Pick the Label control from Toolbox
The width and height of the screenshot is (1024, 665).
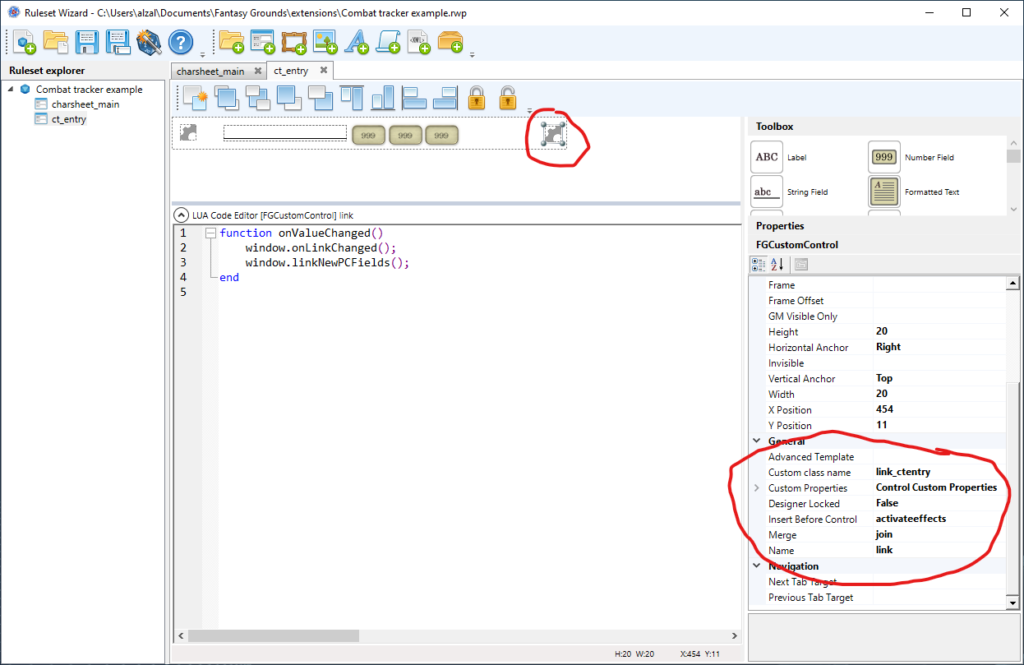(x=766, y=157)
